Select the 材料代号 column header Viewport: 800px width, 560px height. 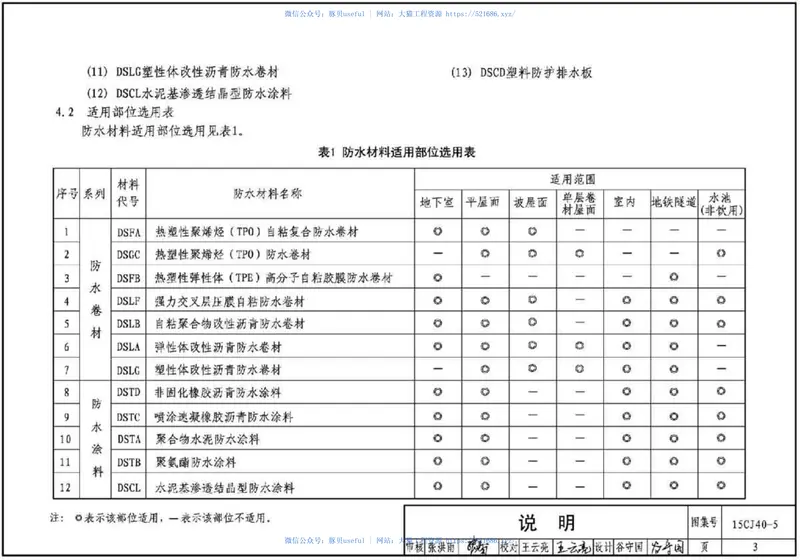(x=128, y=193)
